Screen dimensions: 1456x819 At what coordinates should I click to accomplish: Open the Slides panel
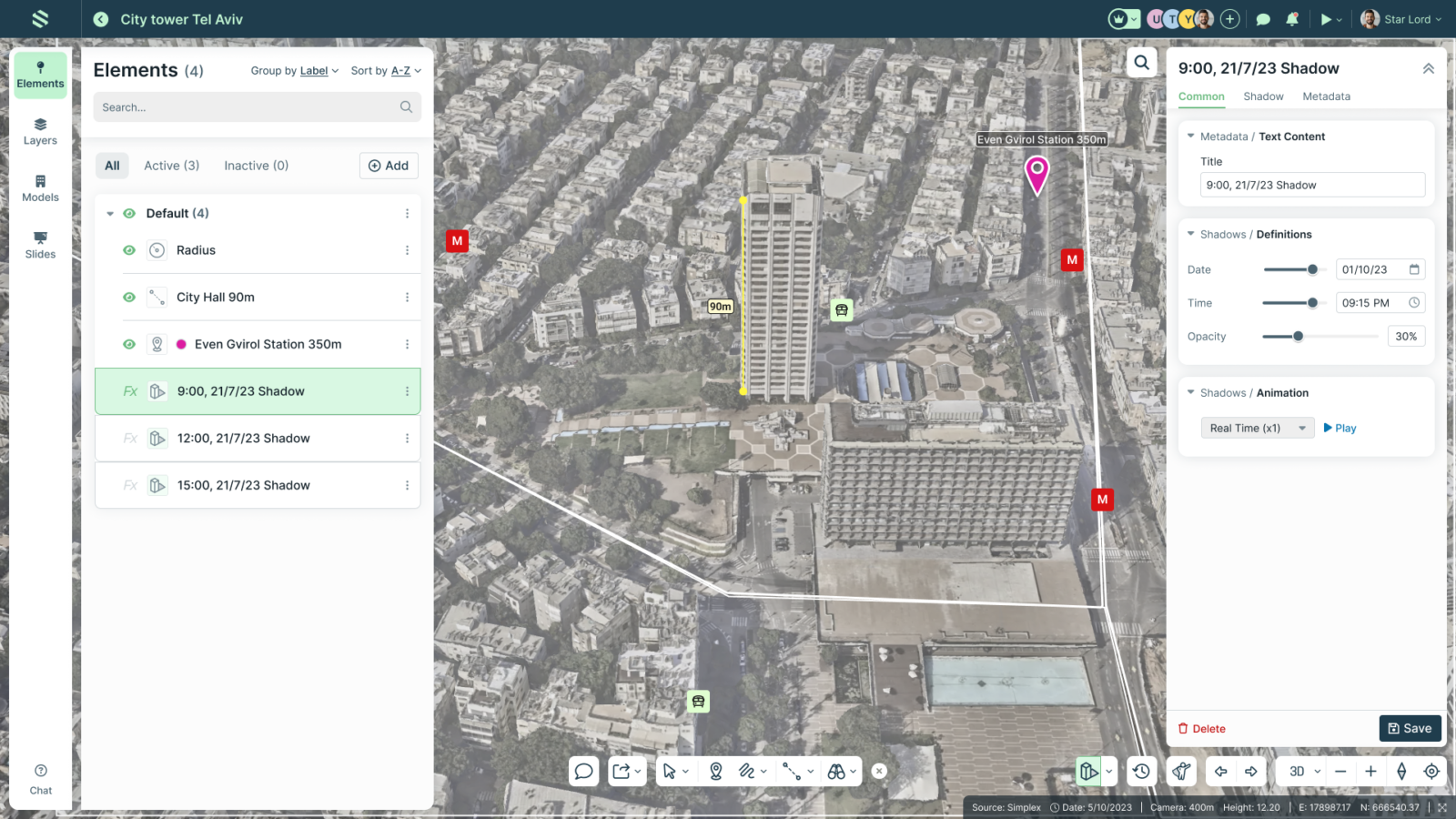[40, 245]
